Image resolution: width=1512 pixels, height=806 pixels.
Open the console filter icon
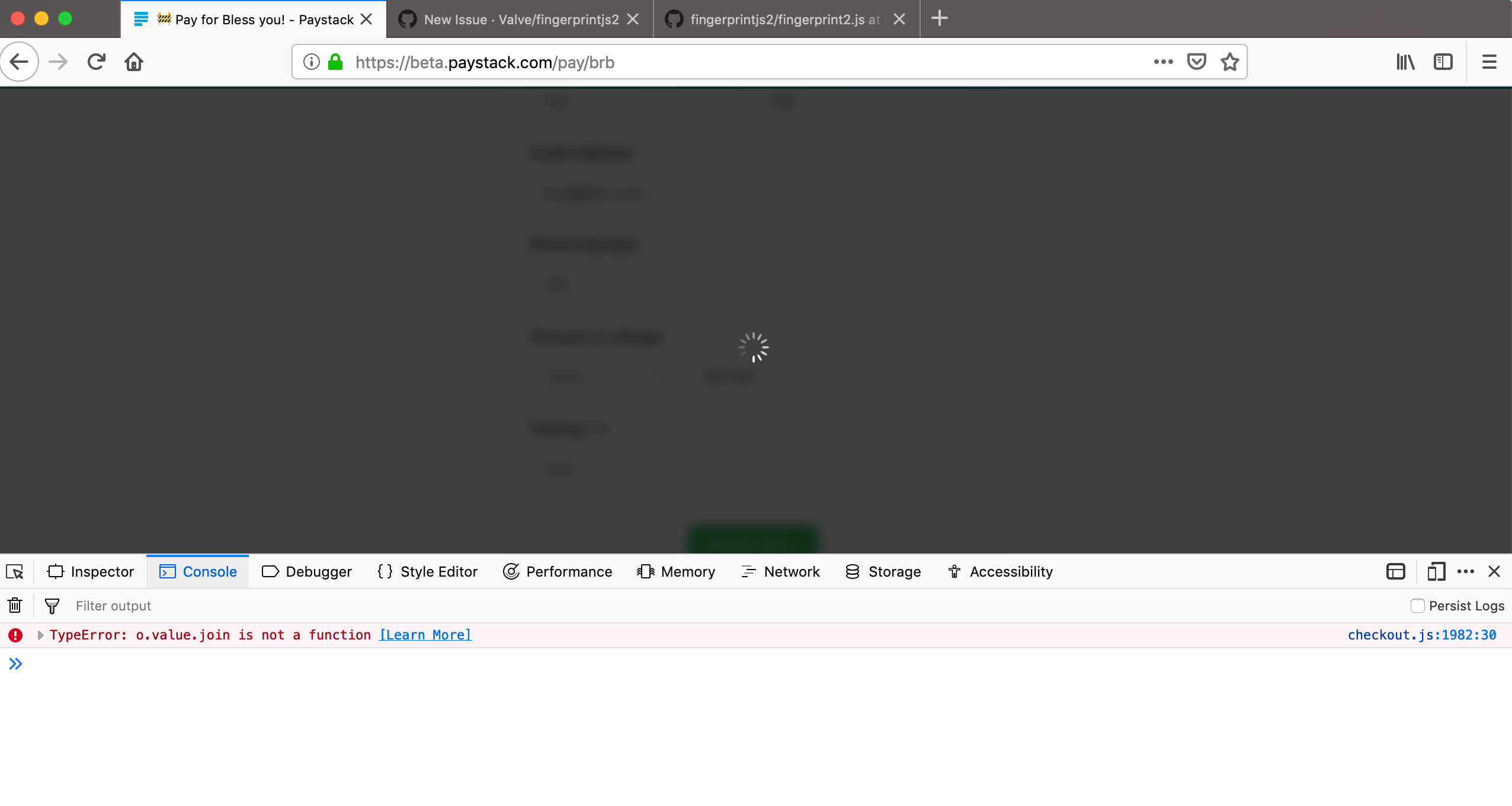pos(52,605)
